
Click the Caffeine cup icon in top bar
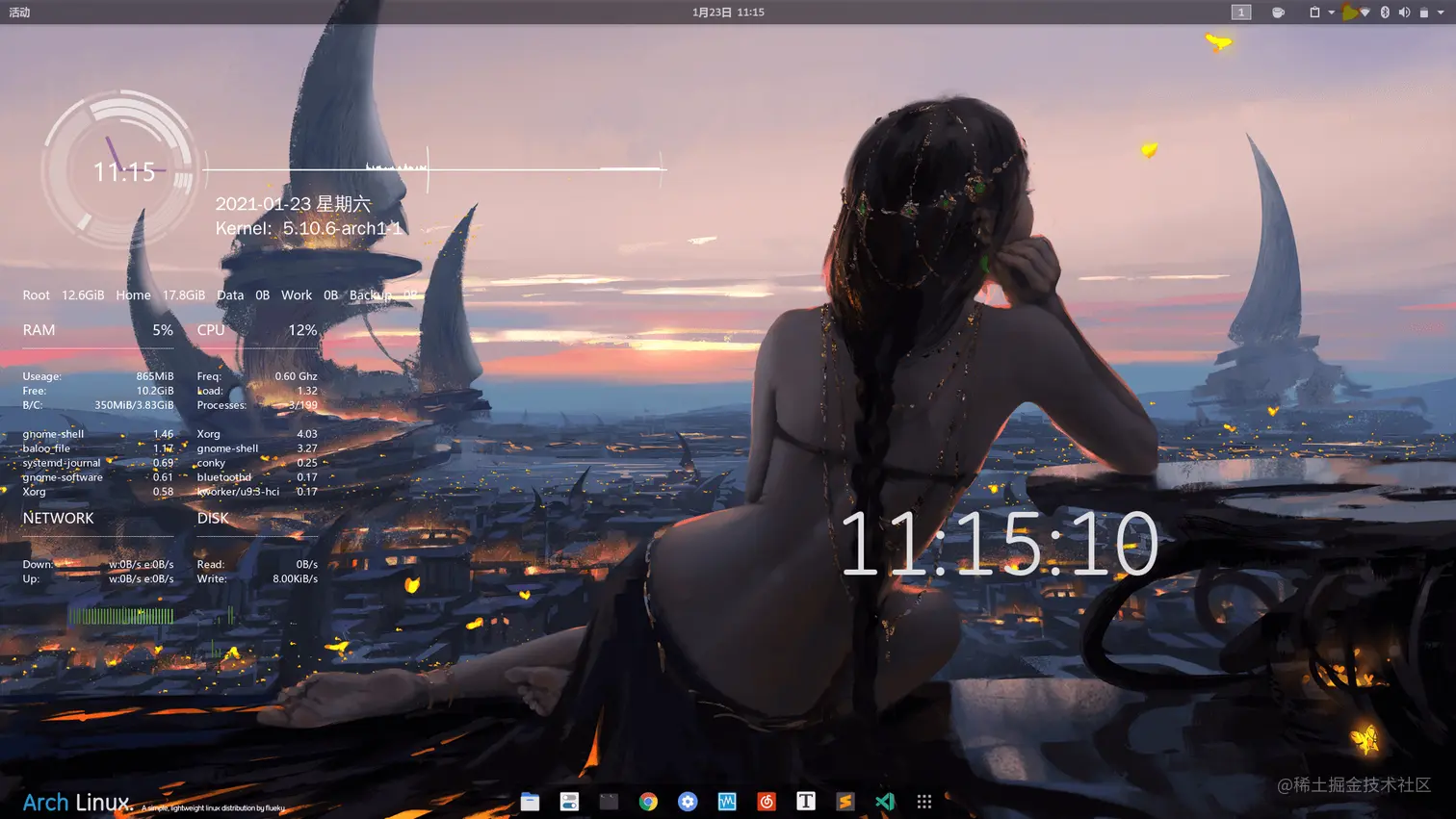pyautogui.click(x=1278, y=13)
